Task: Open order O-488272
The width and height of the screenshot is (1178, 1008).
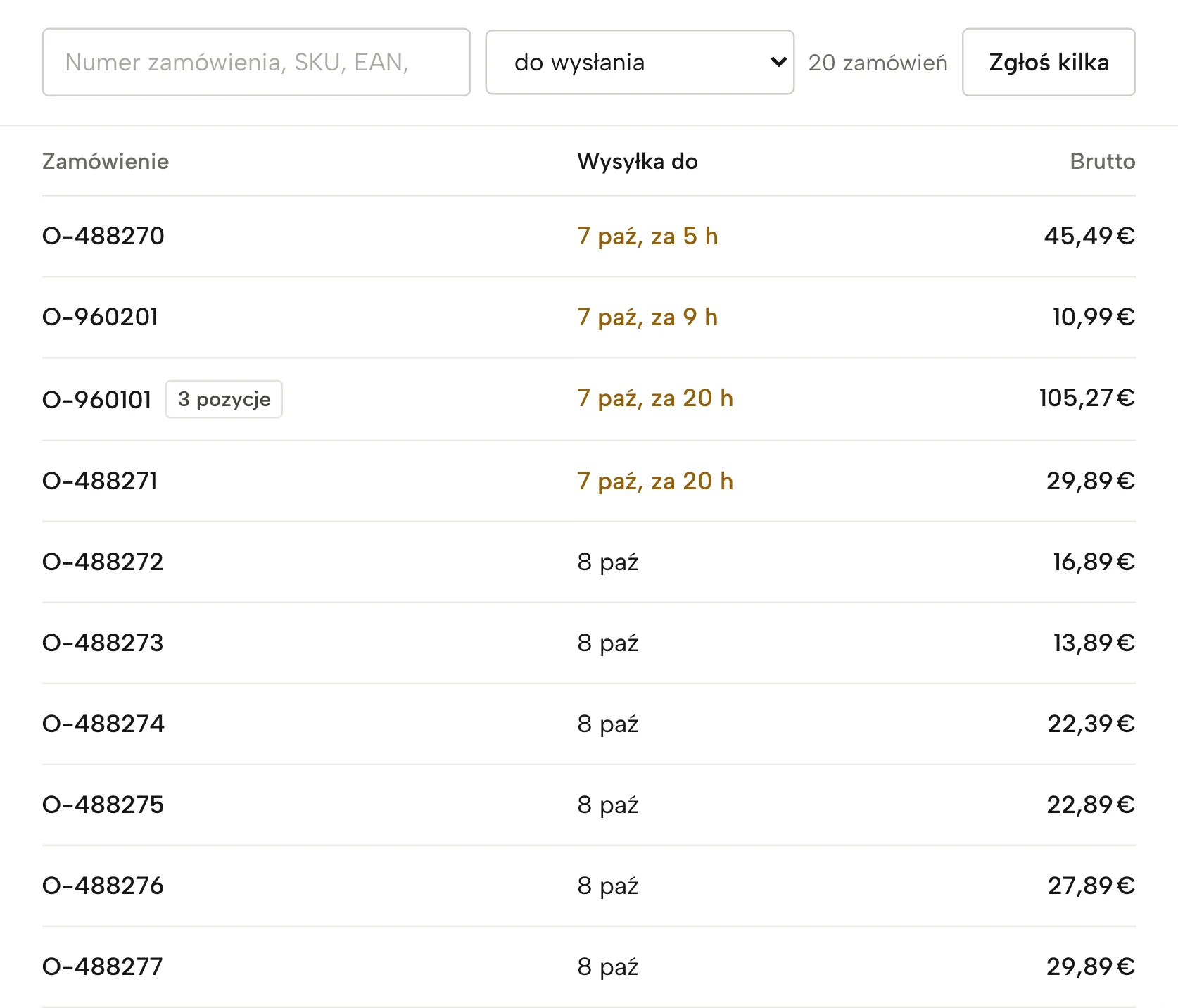Action: [x=103, y=562]
